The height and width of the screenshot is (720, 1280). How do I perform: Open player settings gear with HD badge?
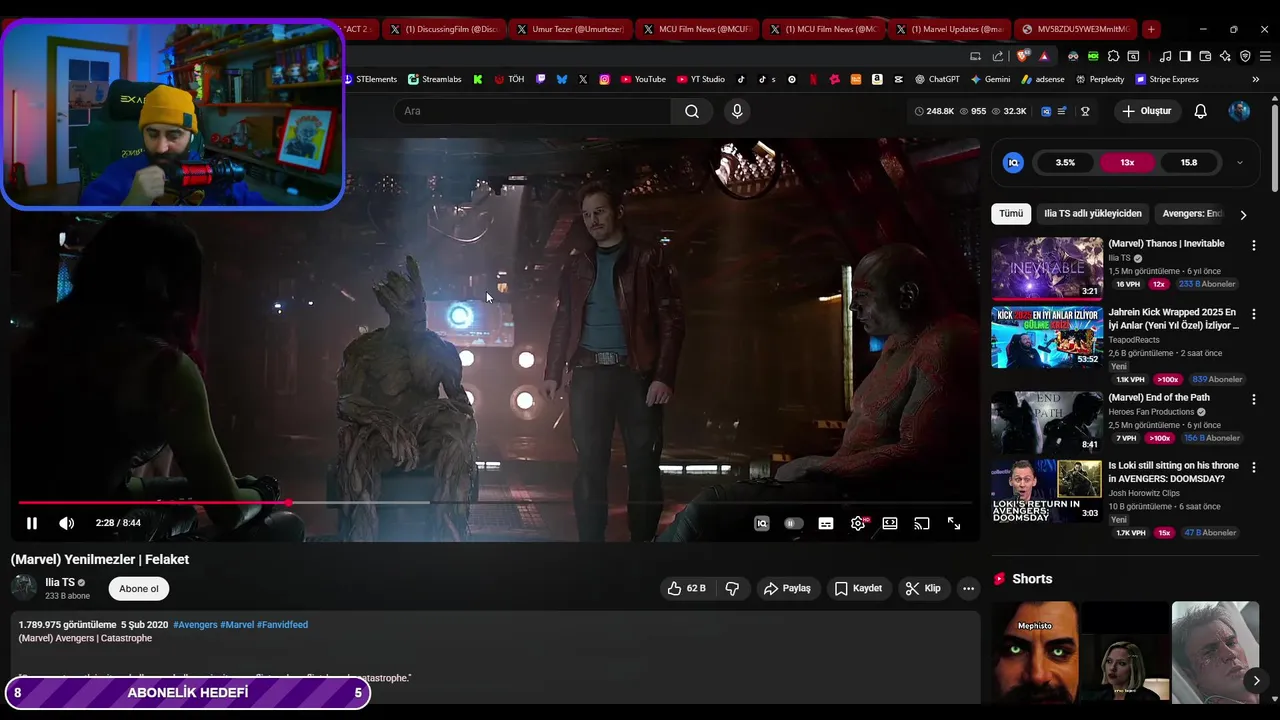pyautogui.click(x=858, y=523)
